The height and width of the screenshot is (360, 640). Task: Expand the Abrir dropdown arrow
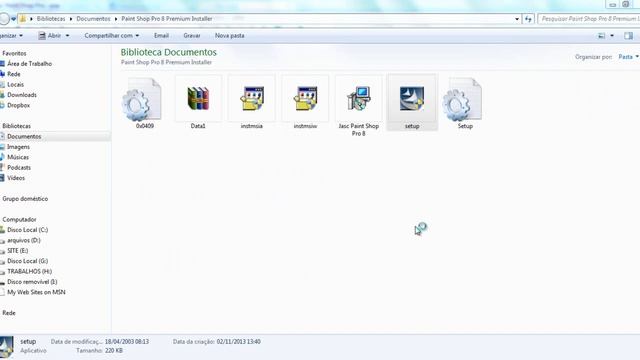[67, 36]
